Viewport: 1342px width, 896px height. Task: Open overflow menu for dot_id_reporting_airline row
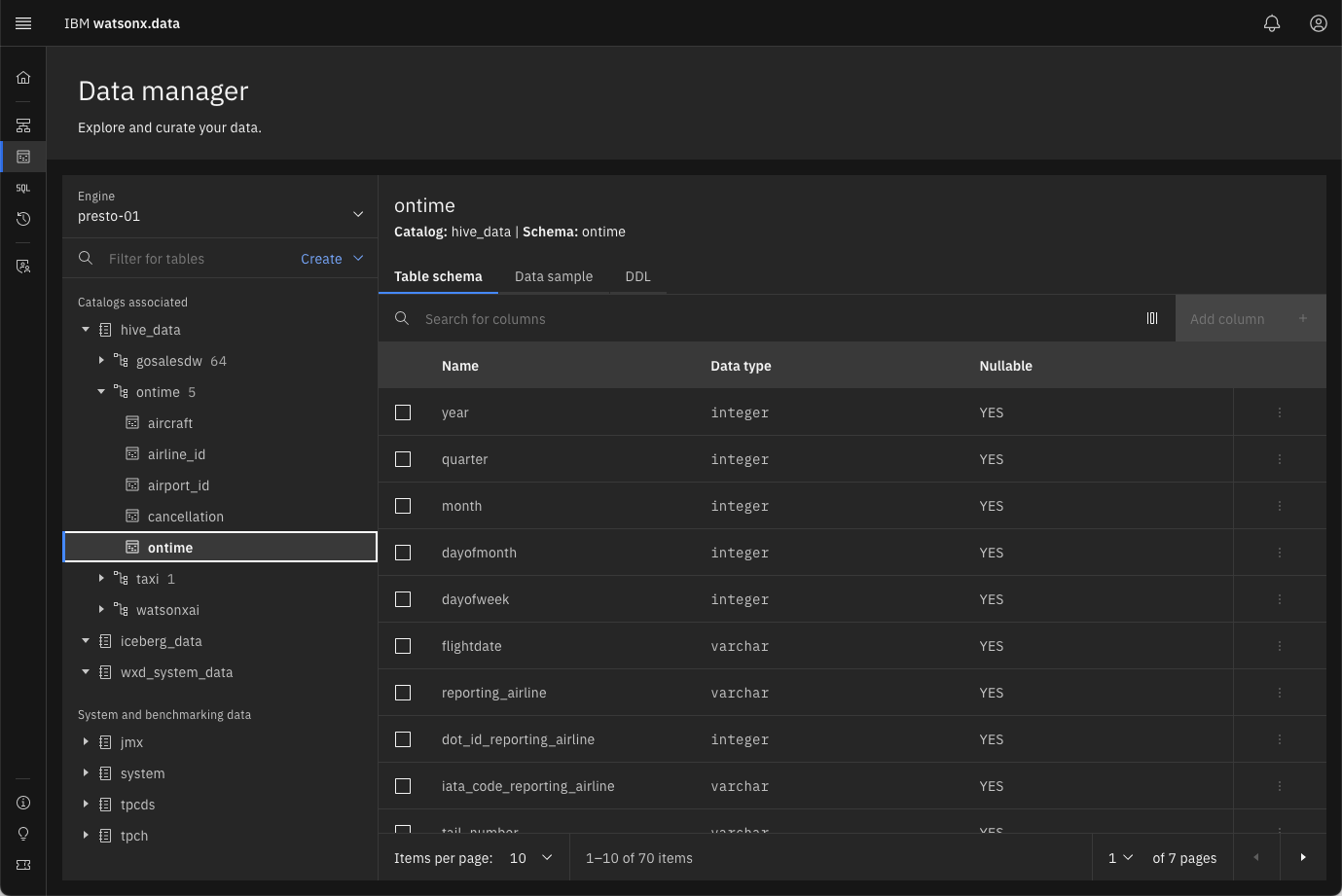click(1280, 739)
